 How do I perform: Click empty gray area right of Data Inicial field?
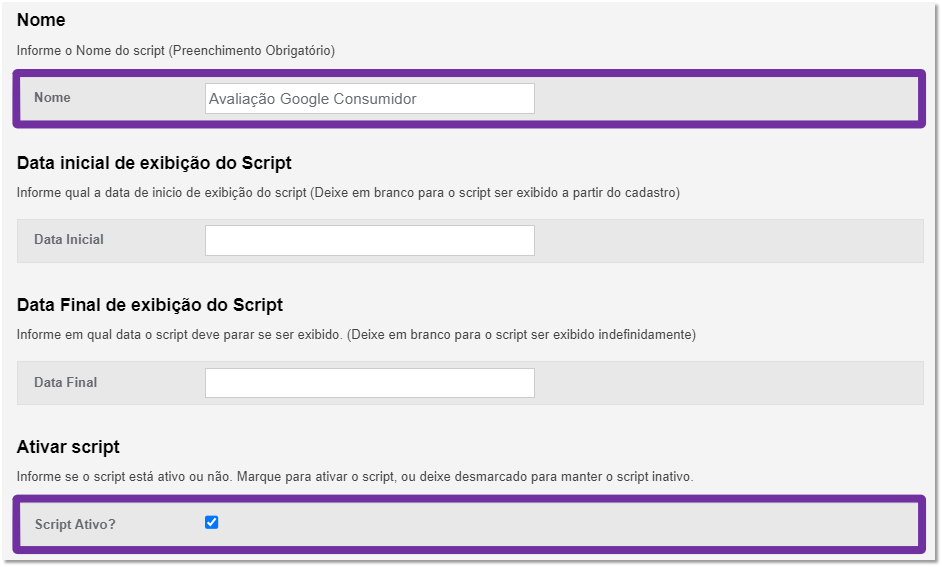pos(728,241)
